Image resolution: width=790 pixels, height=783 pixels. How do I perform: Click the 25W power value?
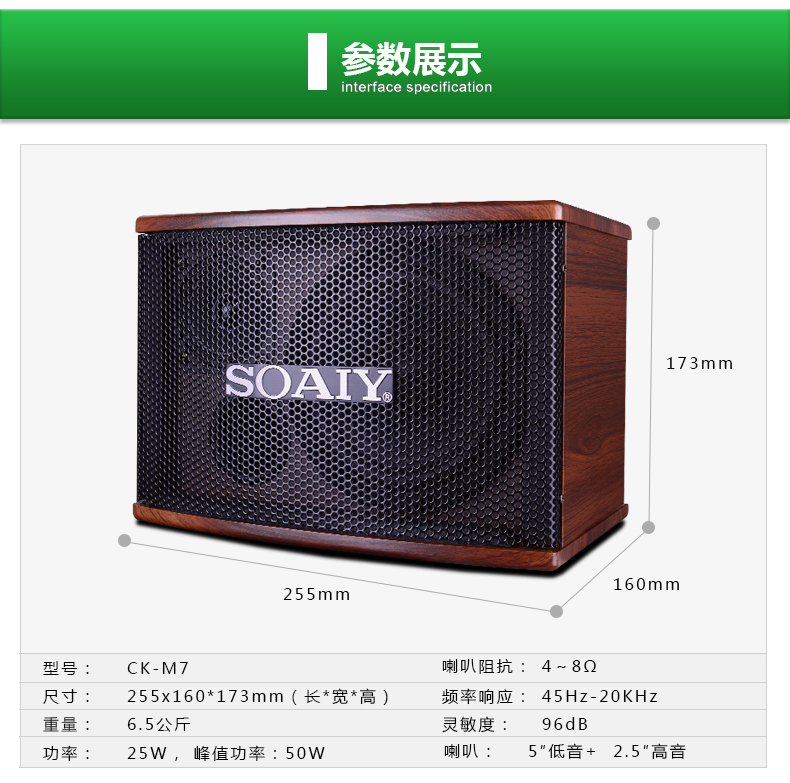point(147,753)
